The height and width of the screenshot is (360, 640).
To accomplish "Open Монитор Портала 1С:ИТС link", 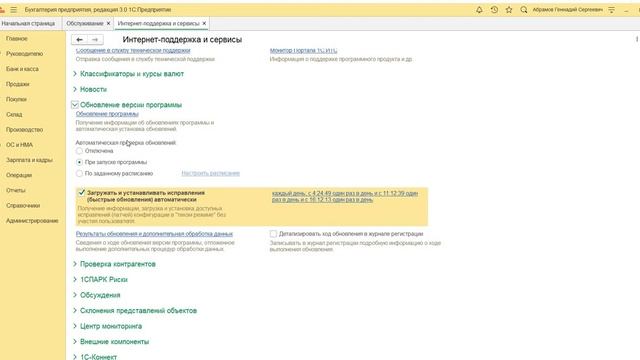I will 303,50.
